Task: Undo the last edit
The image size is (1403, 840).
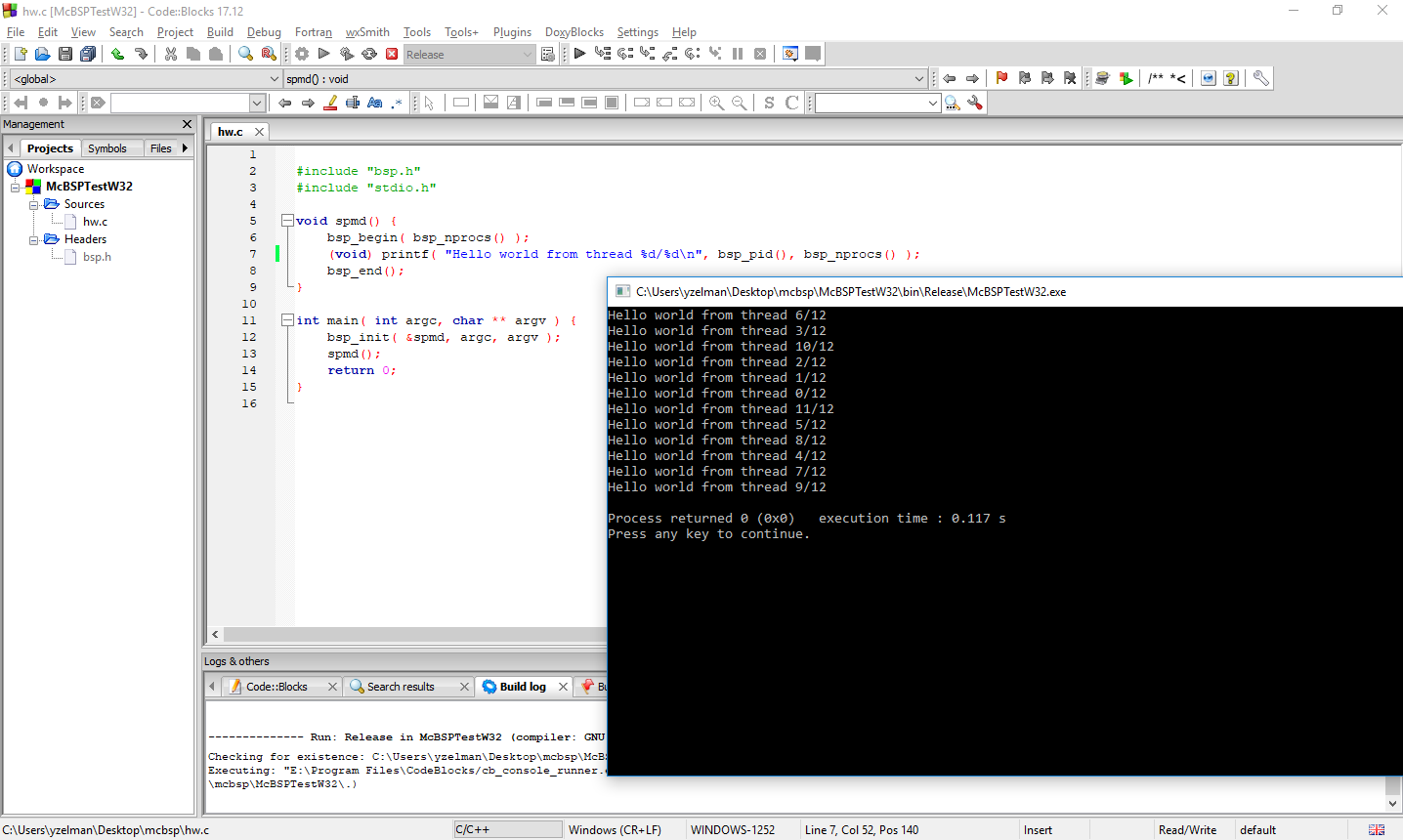Action: (117, 54)
